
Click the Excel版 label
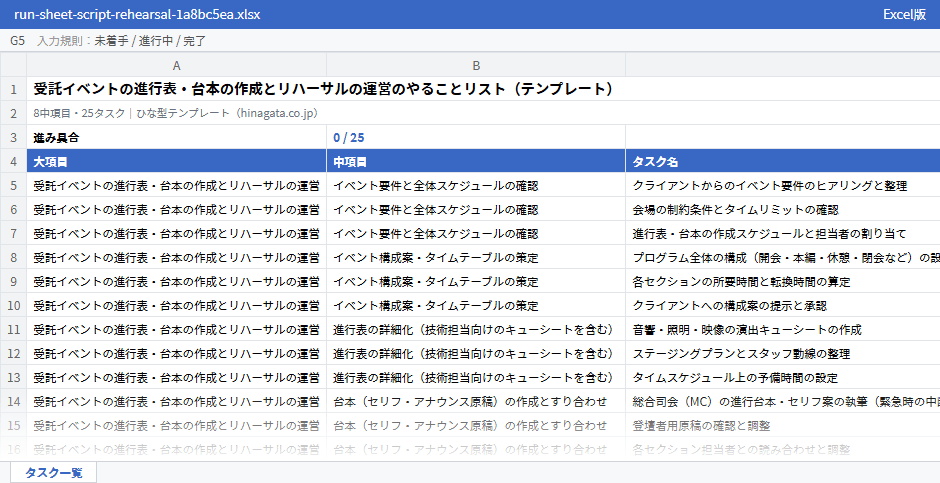pyautogui.click(x=904, y=14)
